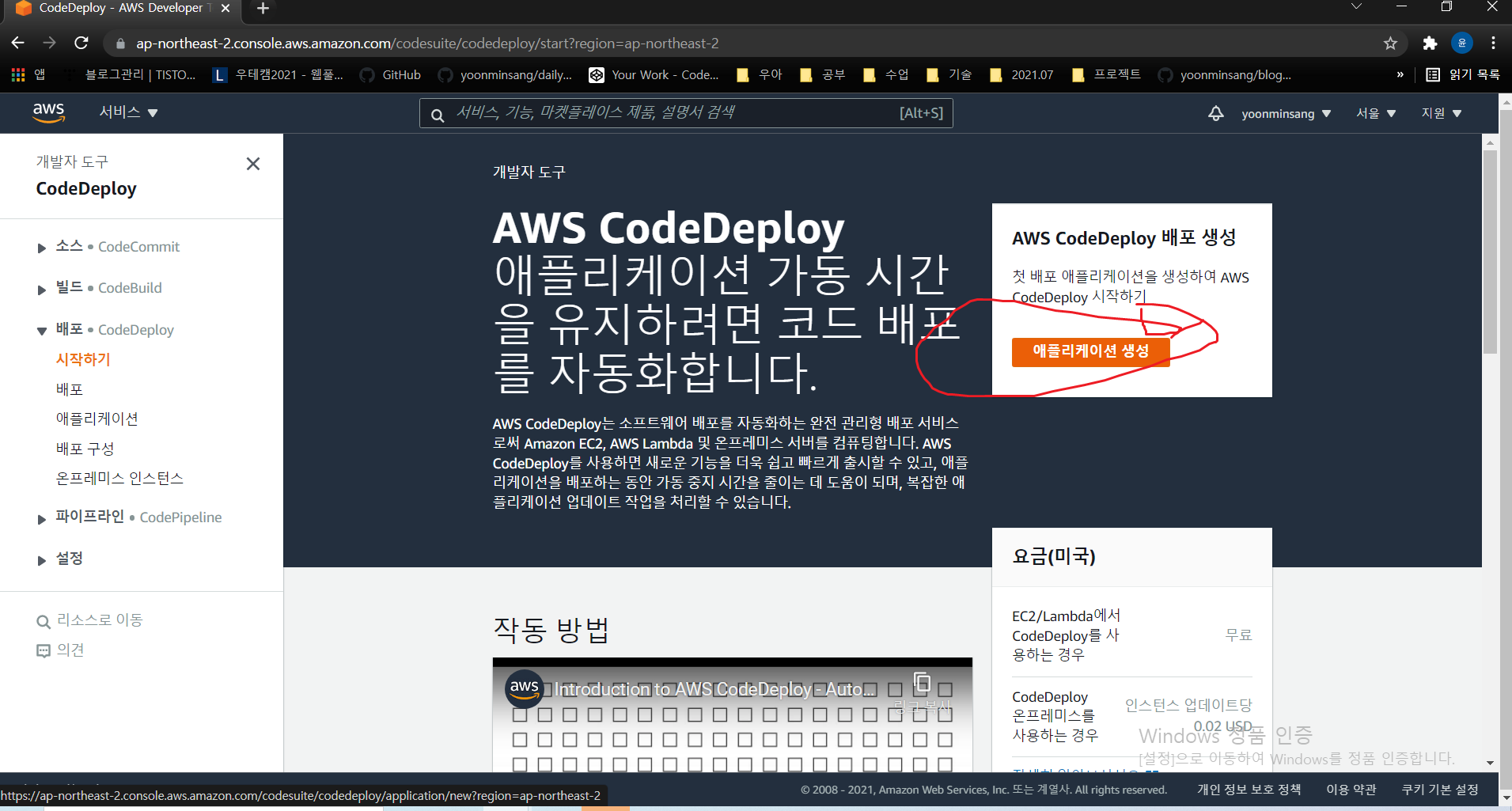The height and width of the screenshot is (811, 1512).
Task: Open the 서울 region dropdown
Action: pos(1375,113)
